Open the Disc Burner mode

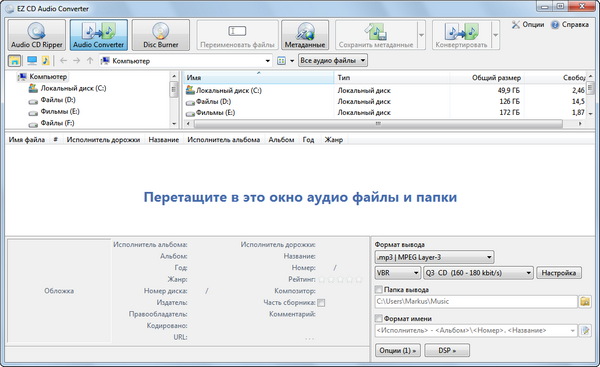click(161, 35)
